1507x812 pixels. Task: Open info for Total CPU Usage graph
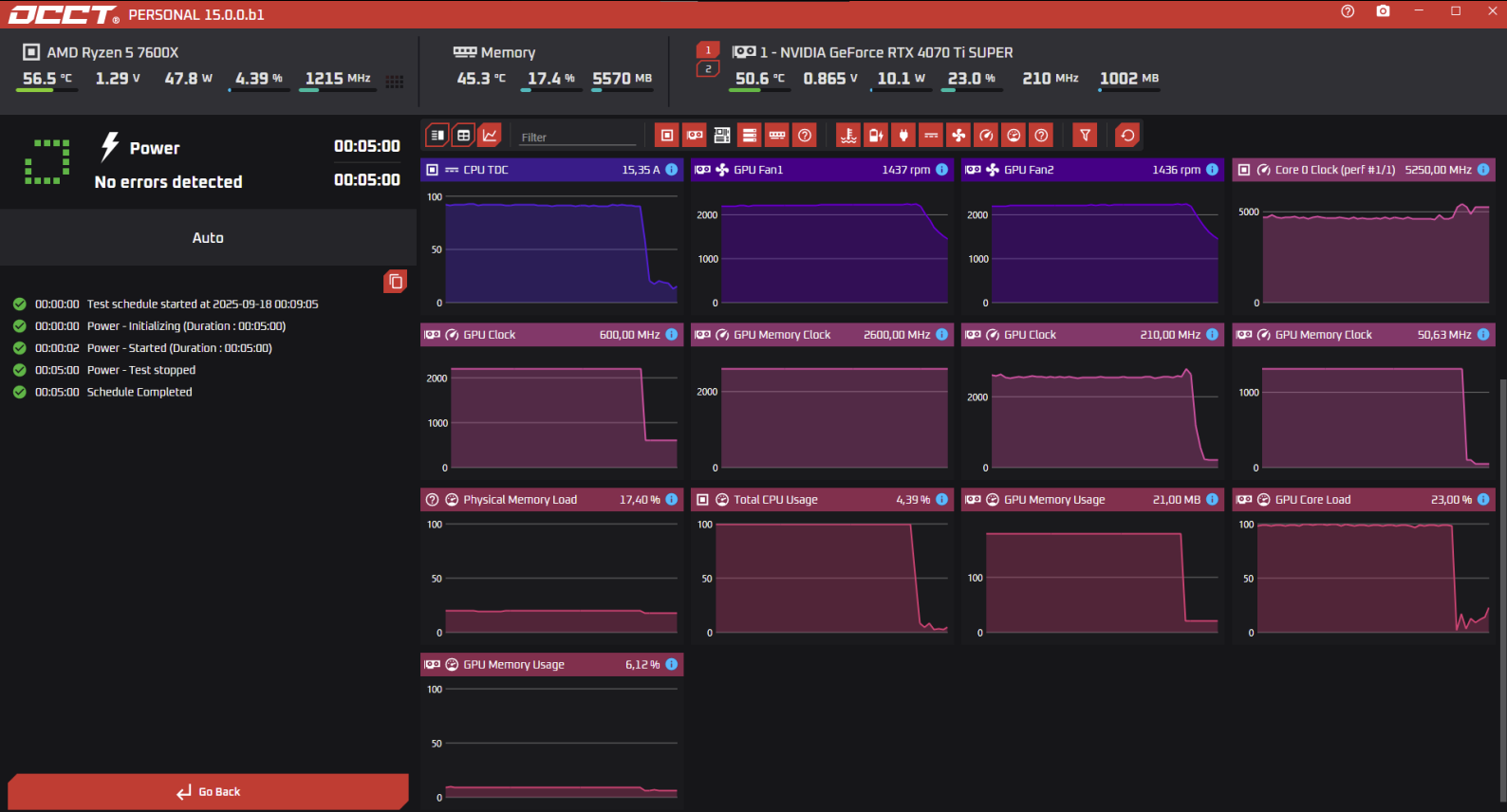(x=942, y=500)
